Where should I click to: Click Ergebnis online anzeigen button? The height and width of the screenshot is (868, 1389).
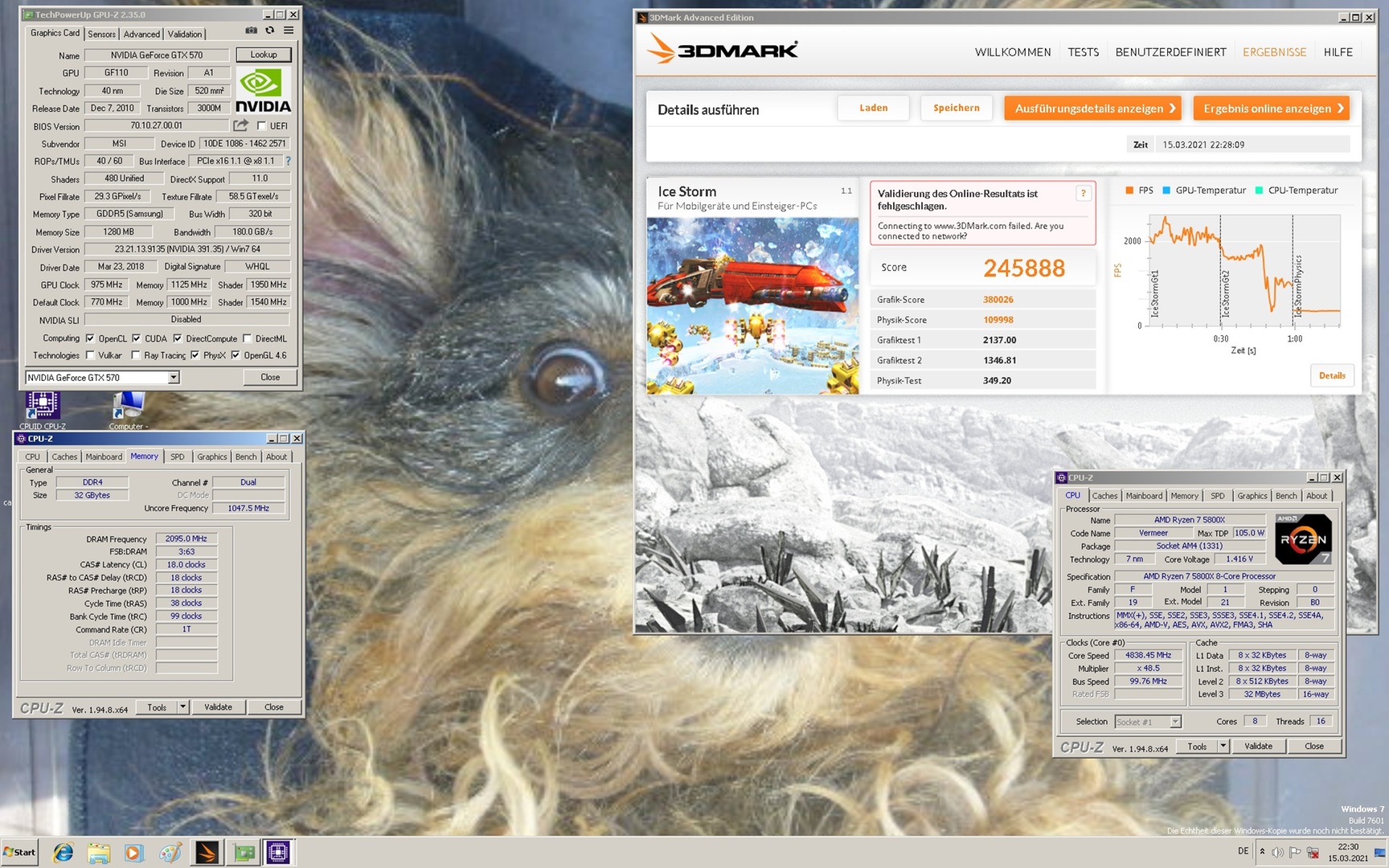[1271, 108]
